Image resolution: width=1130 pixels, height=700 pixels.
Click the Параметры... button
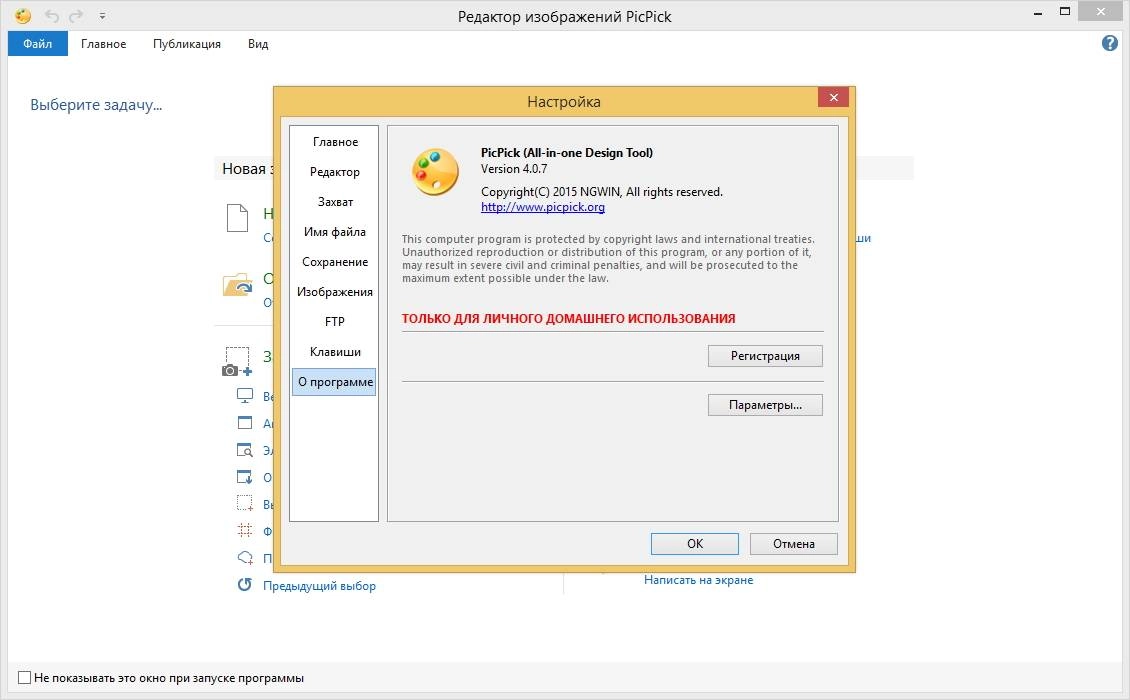[x=765, y=404]
